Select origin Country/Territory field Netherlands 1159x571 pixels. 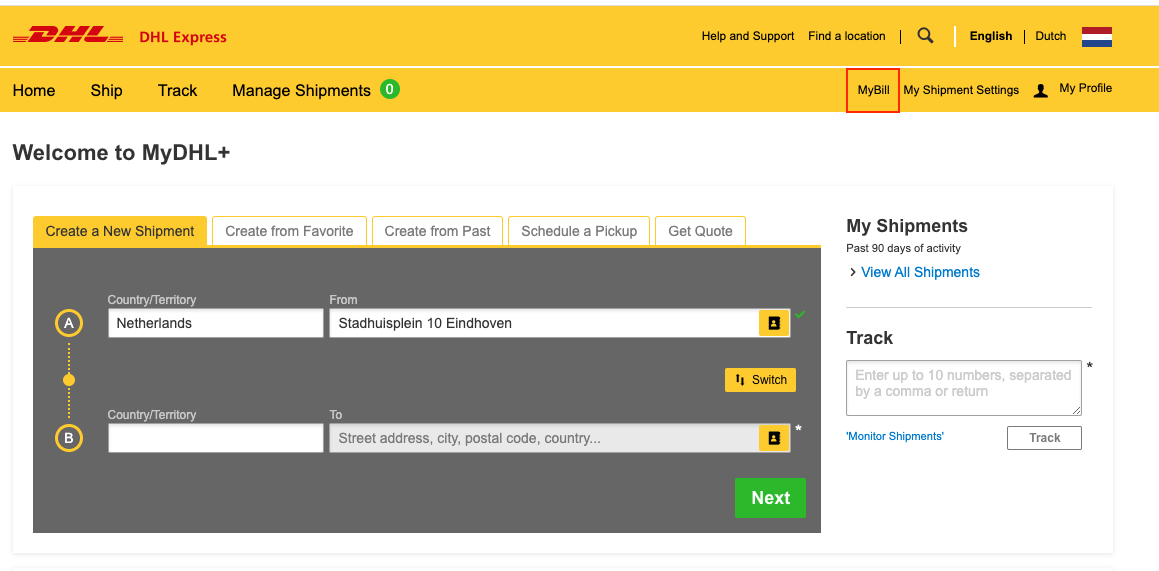[215, 323]
